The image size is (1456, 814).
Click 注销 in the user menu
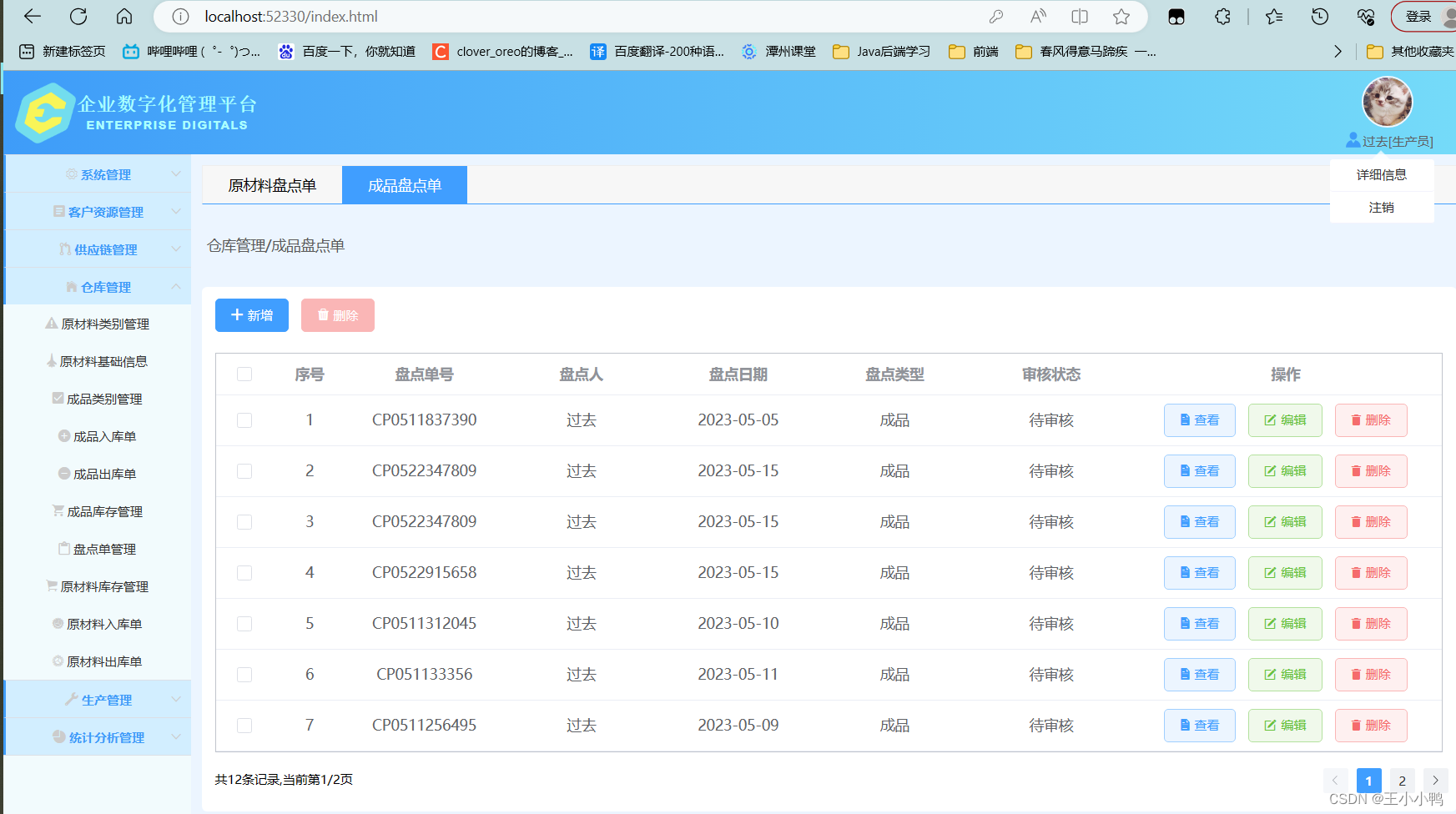coord(1382,208)
